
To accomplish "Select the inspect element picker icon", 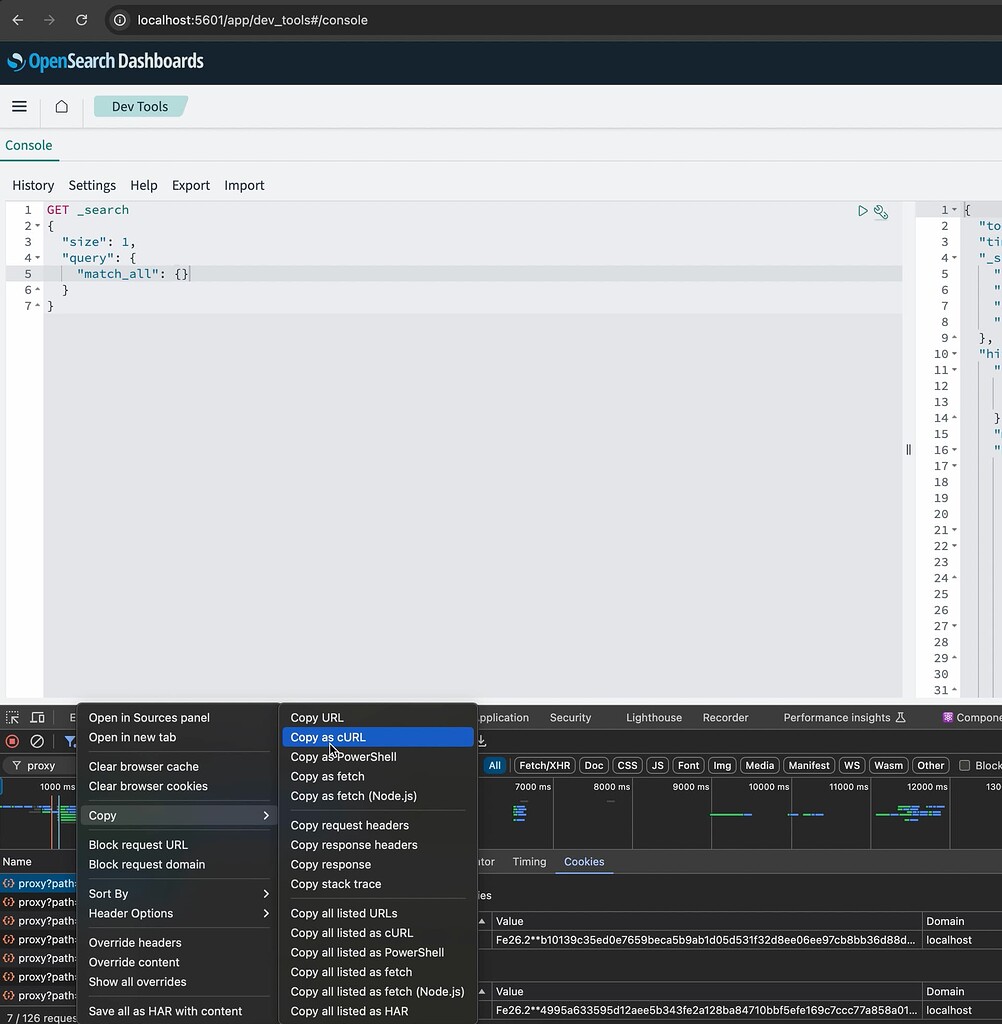I will click(x=13, y=718).
